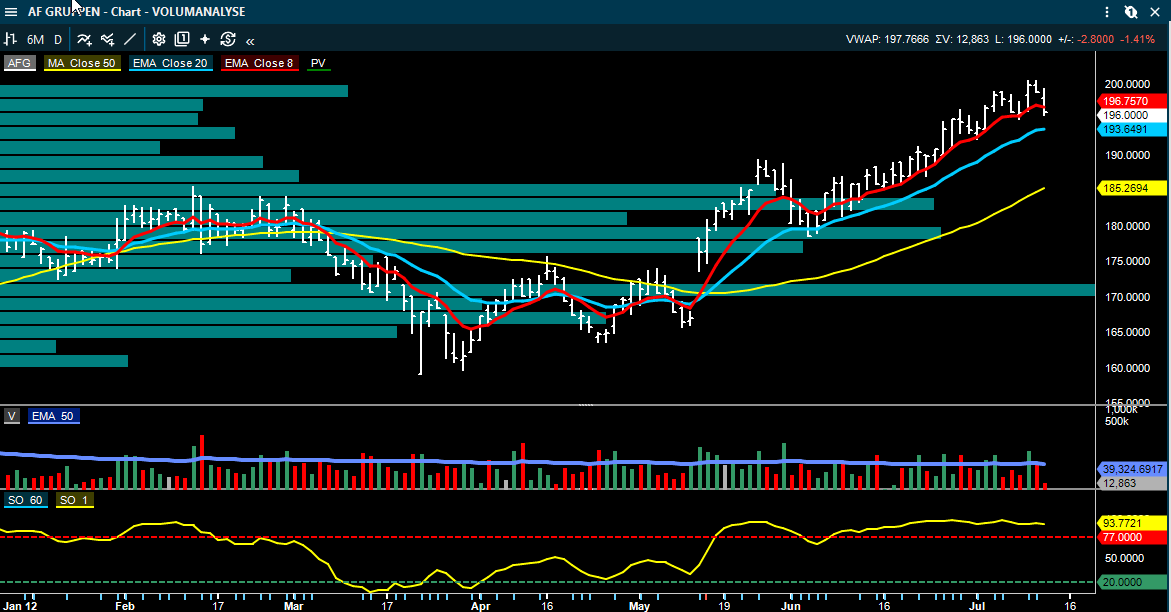Image resolution: width=1171 pixels, height=612 pixels.
Task: Click the May date axis label
Action: 639,606
